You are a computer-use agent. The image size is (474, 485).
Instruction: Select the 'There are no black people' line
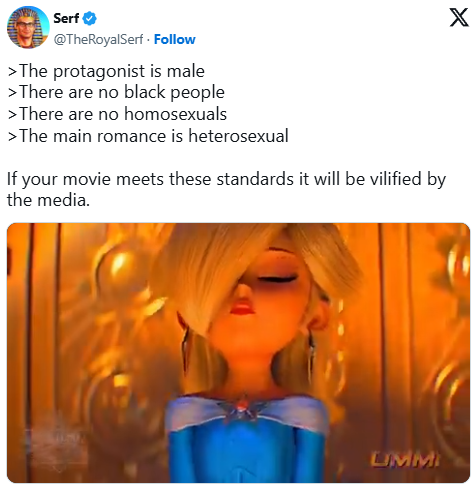pos(116,92)
